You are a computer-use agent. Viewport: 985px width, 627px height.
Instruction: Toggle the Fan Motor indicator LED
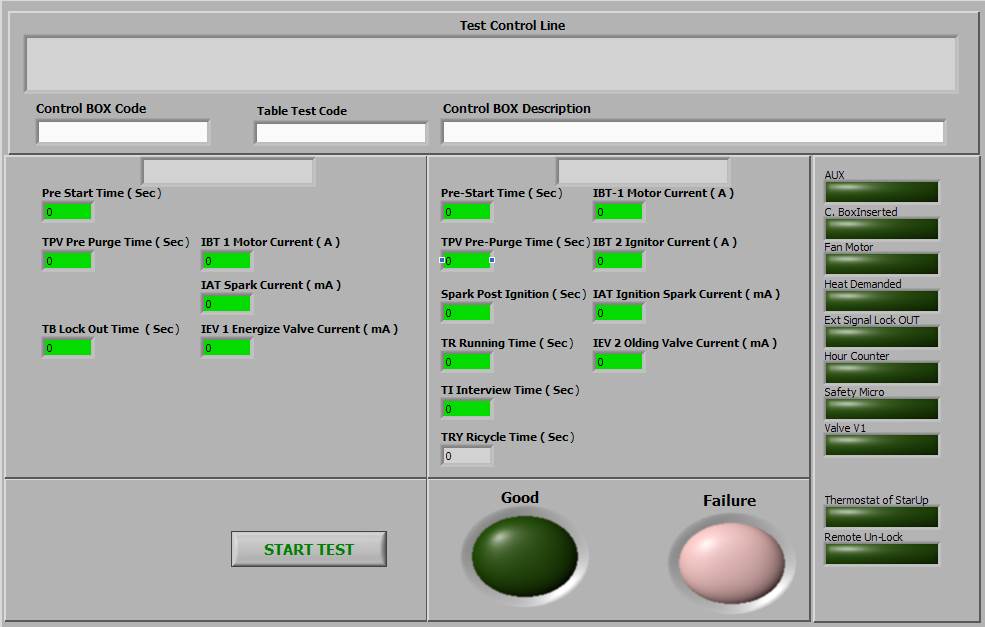881,264
